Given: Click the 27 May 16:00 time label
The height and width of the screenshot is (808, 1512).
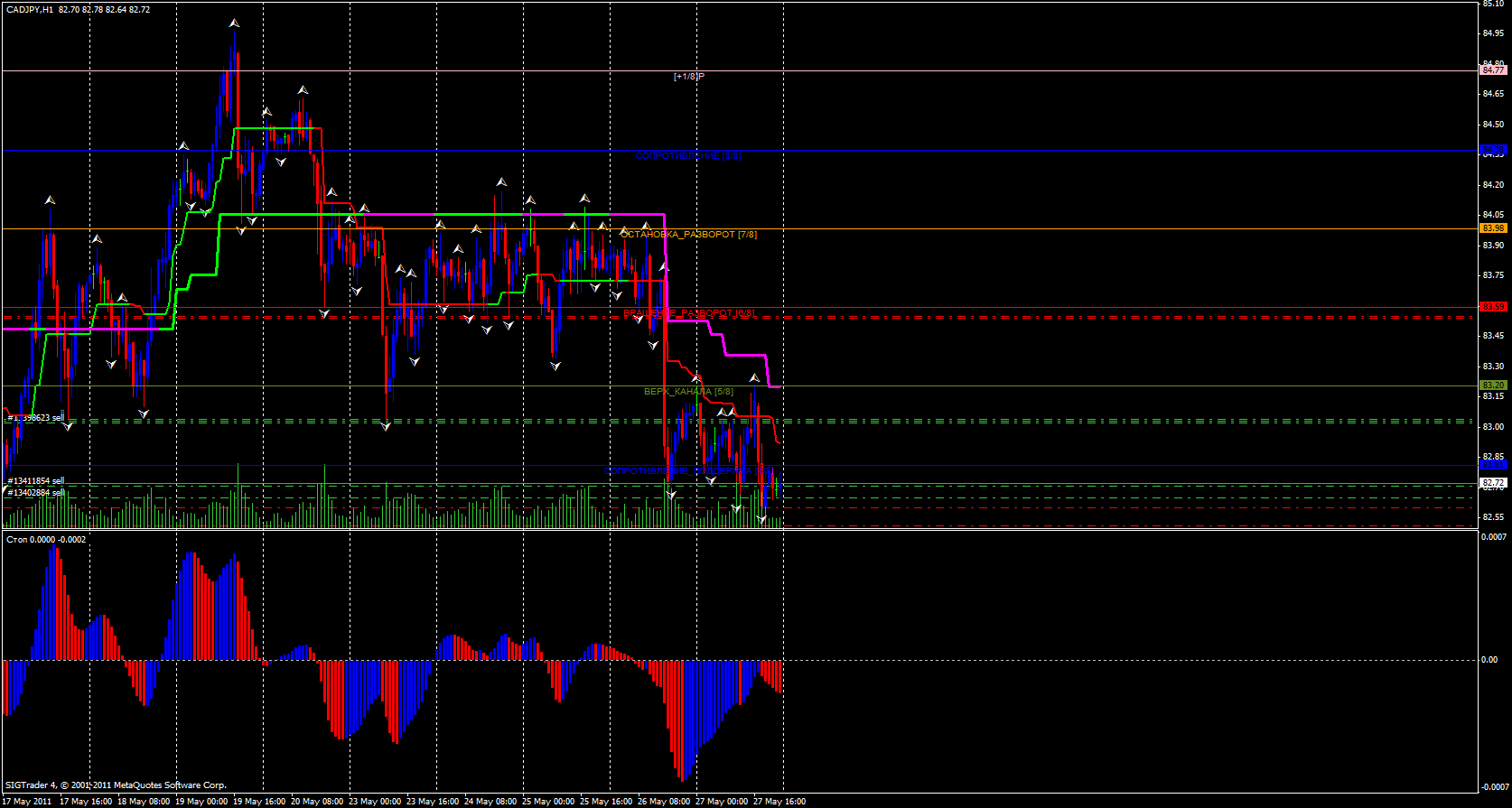Looking at the screenshot, I should click(x=779, y=802).
